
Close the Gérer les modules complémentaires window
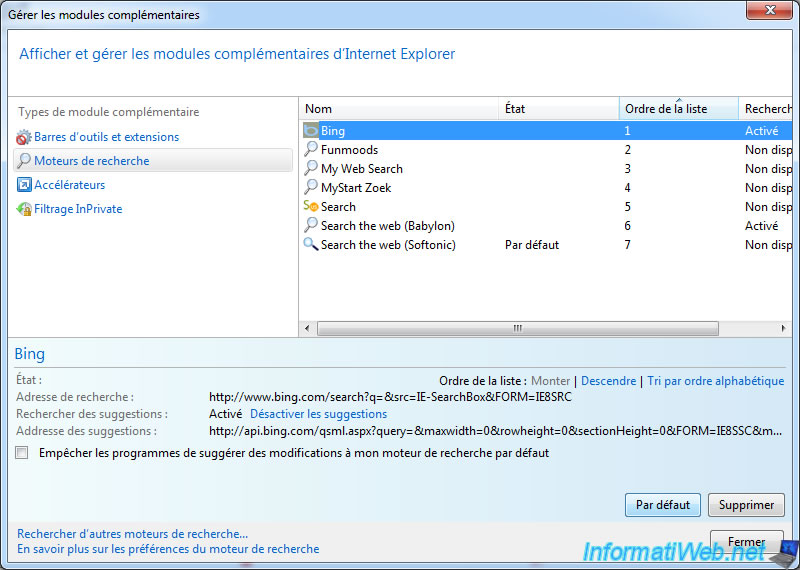pyautogui.click(x=769, y=10)
